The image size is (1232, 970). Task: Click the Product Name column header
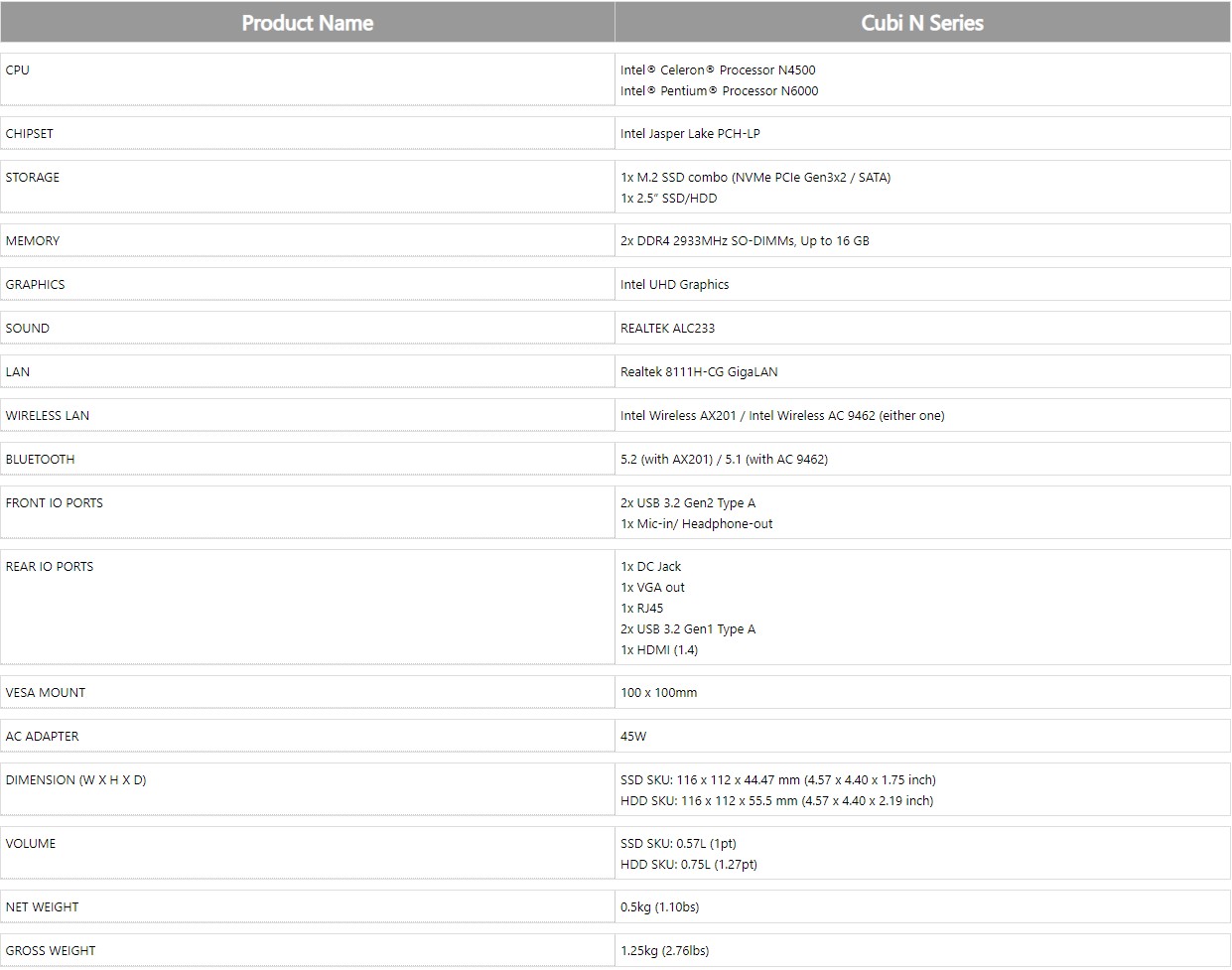coord(308,23)
